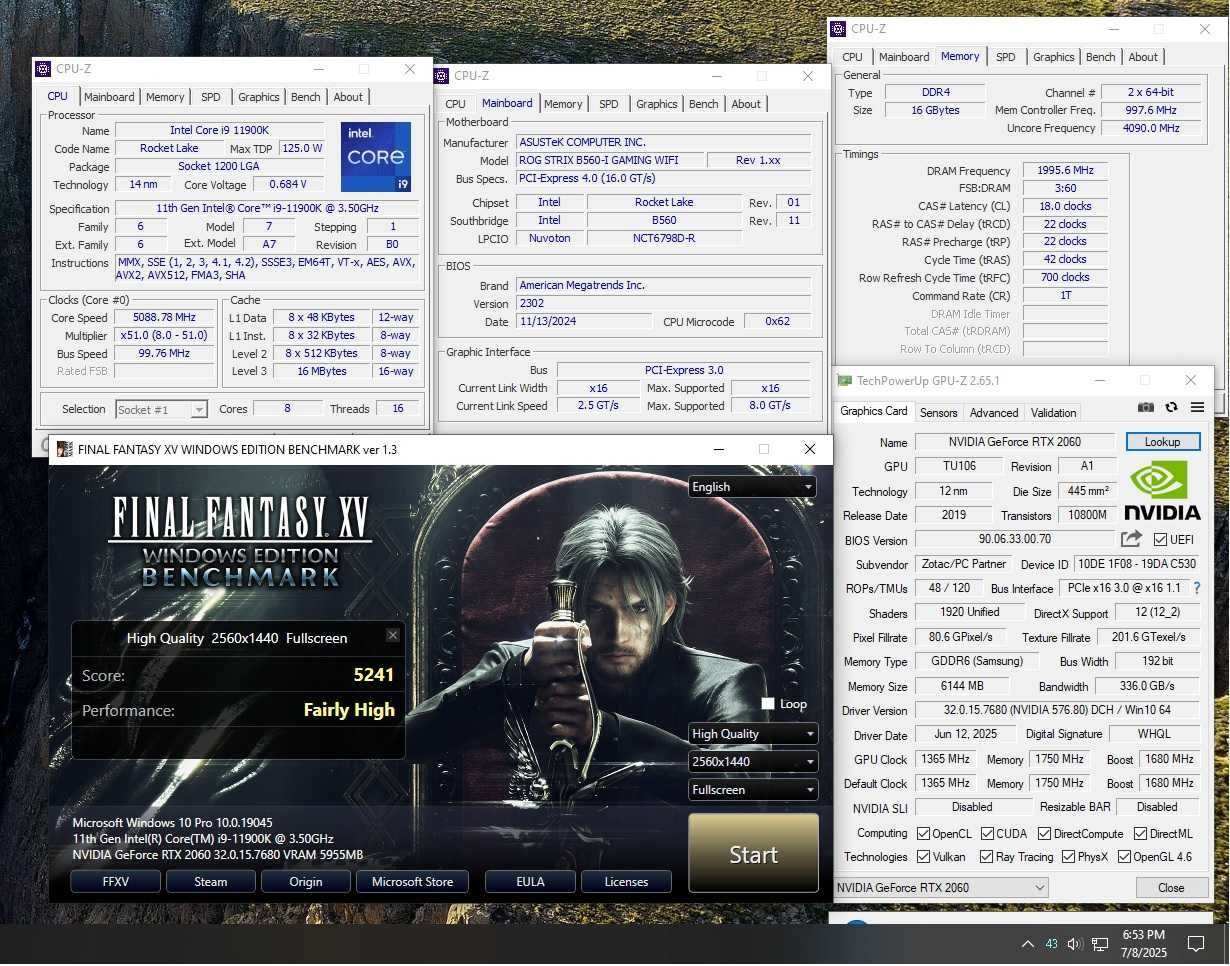Click the BIOS Version value 2302
1230x966 pixels.
point(663,304)
